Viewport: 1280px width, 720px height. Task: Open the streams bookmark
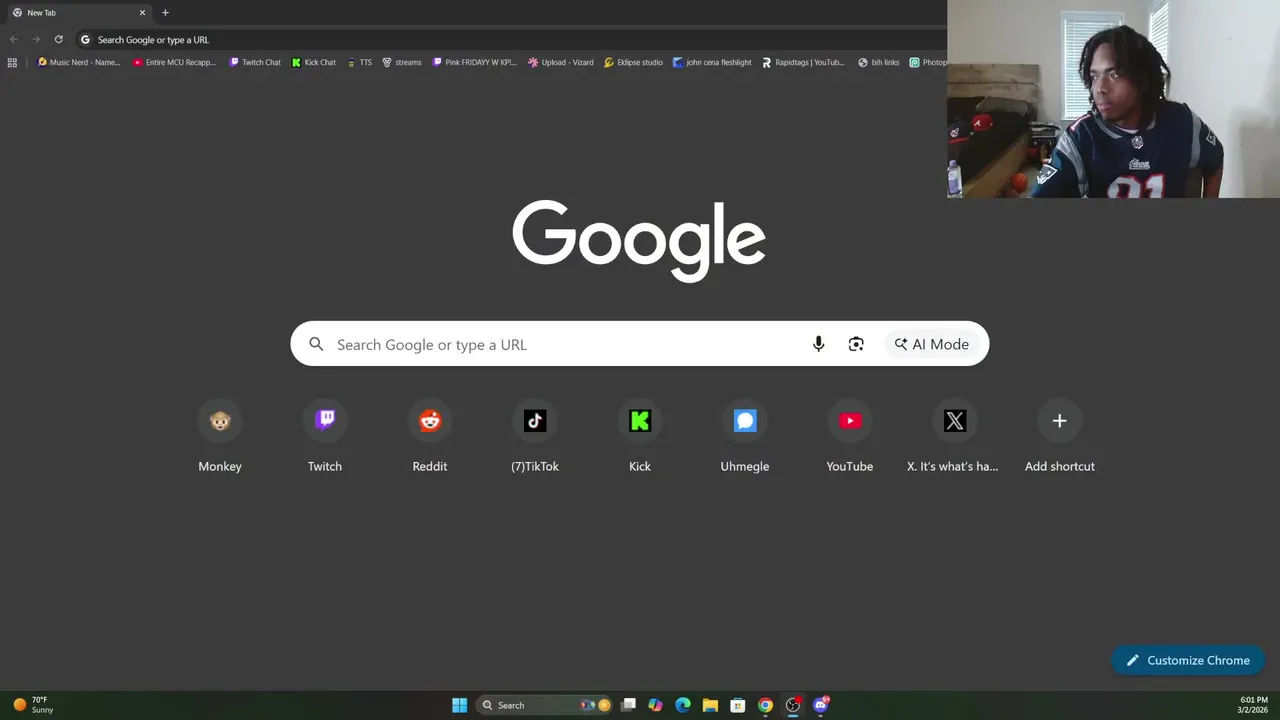[x=402, y=62]
